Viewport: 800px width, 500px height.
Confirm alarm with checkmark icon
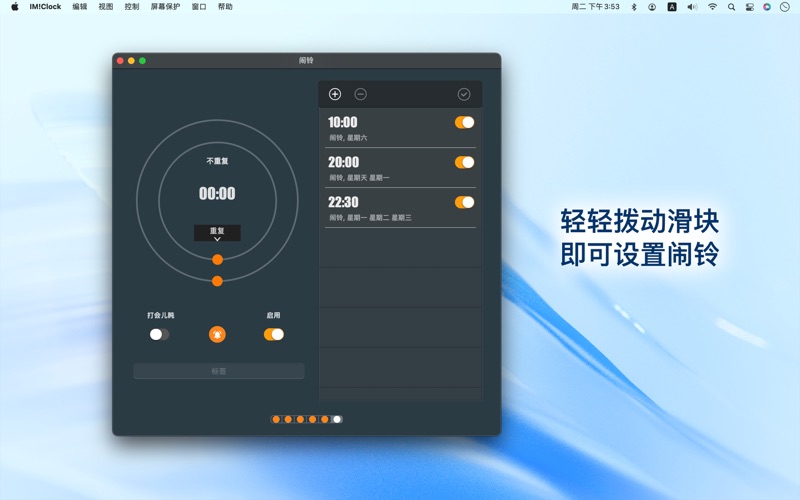(x=464, y=94)
